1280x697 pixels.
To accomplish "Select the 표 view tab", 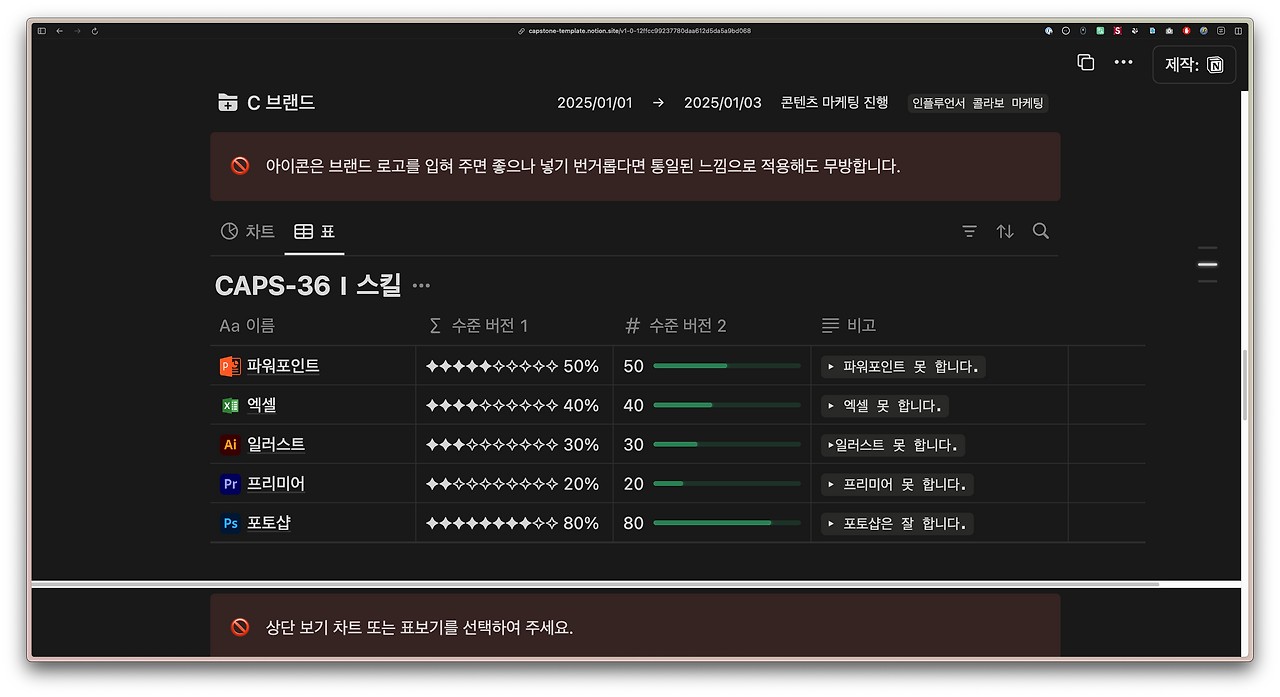I will pos(315,231).
